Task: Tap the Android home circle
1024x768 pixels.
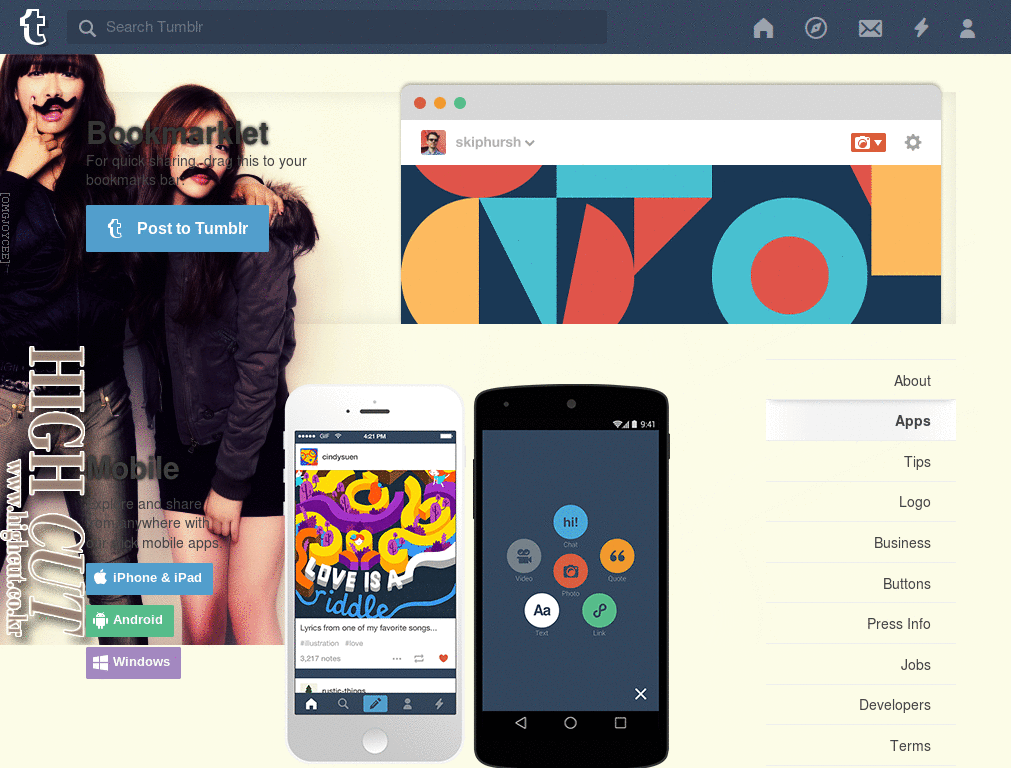Action: [x=570, y=723]
